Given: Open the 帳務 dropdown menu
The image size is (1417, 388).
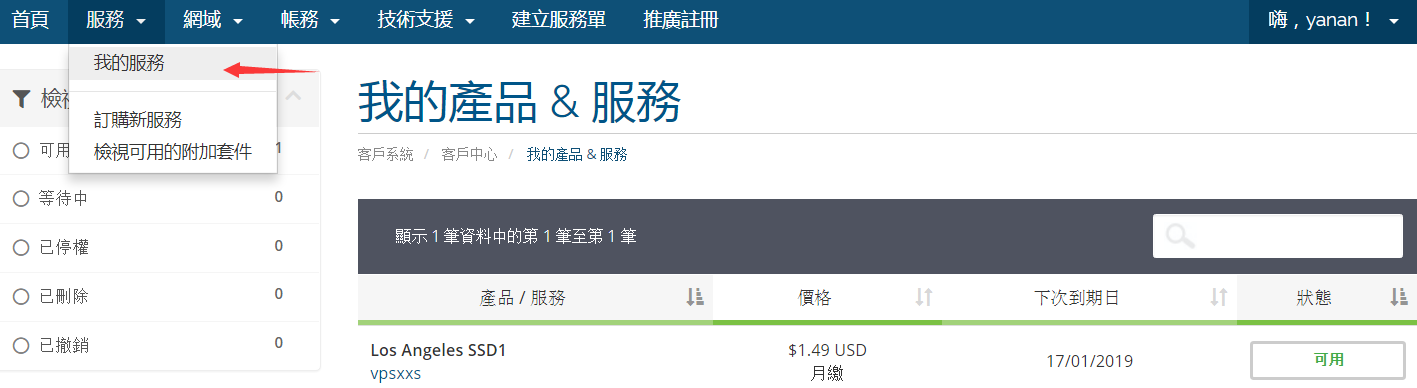Looking at the screenshot, I should pos(310,20).
